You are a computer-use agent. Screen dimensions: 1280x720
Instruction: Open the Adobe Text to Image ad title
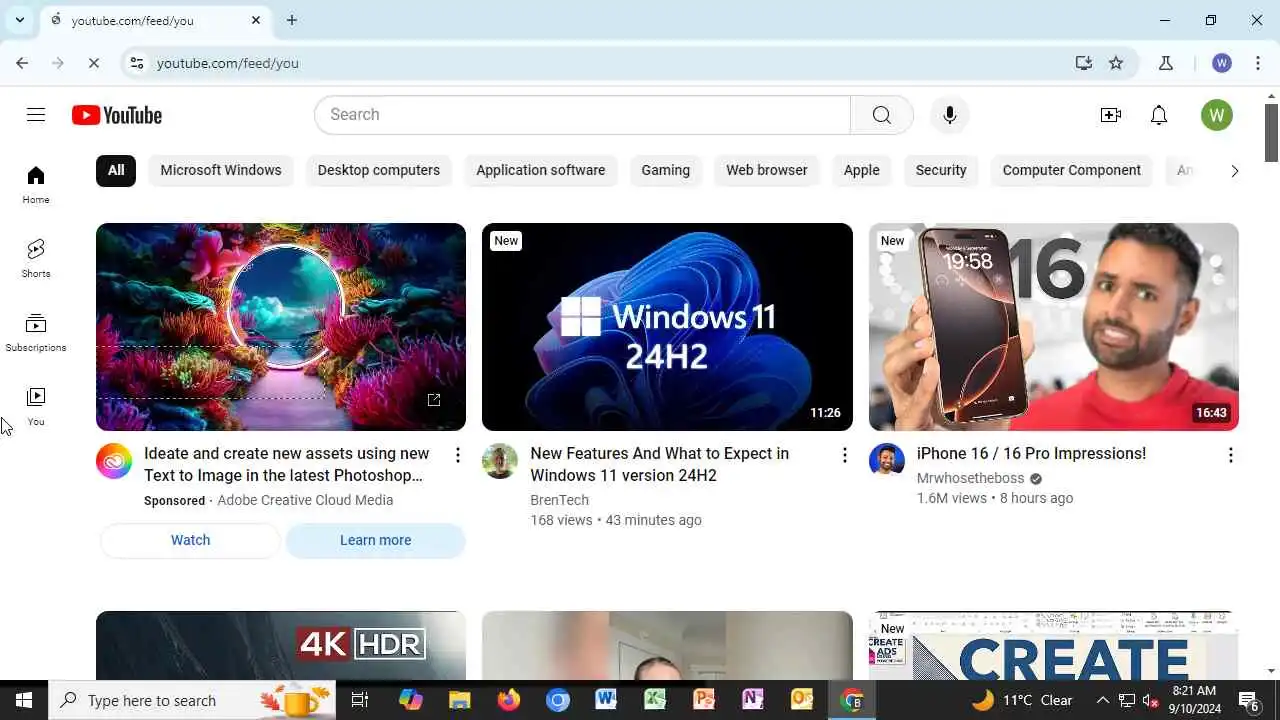pos(287,465)
